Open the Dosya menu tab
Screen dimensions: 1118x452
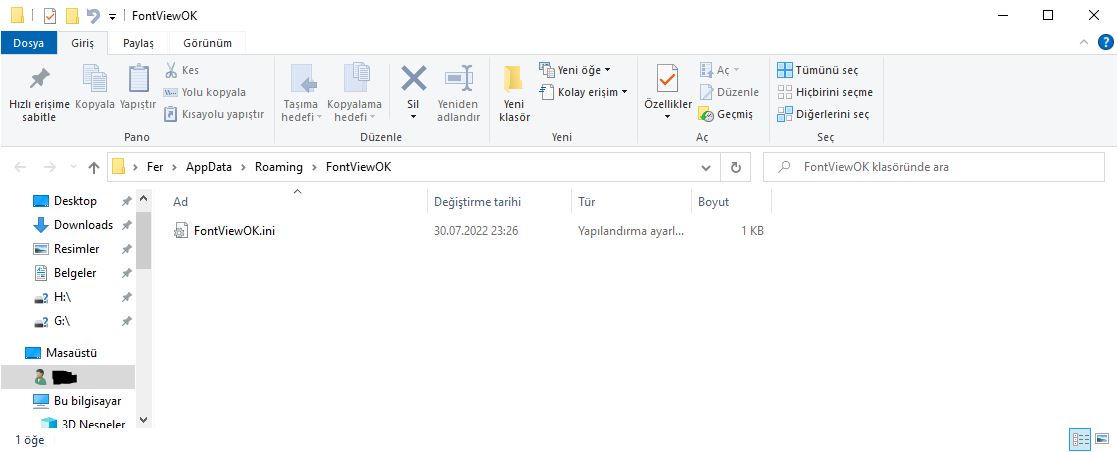29,43
